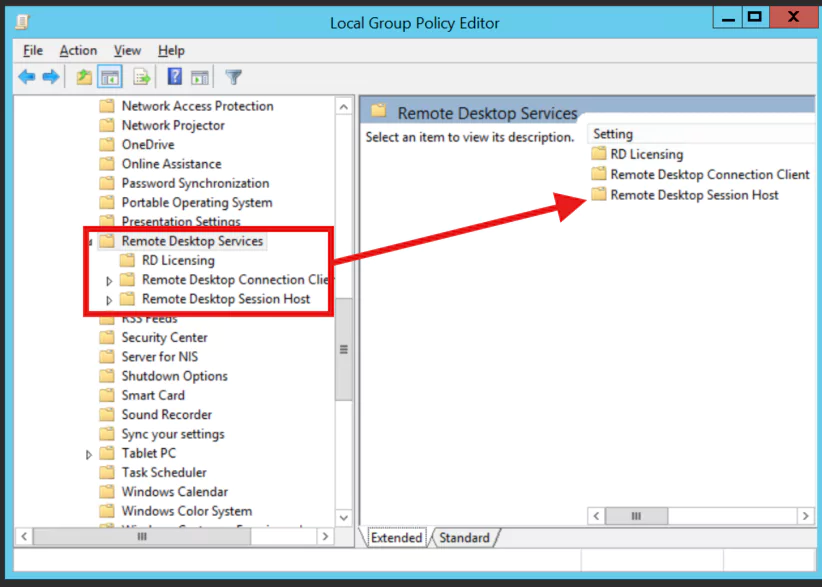This screenshot has width=822, height=587.
Task: Close the Local Group Policy Editor window
Action: pyautogui.click(x=794, y=17)
